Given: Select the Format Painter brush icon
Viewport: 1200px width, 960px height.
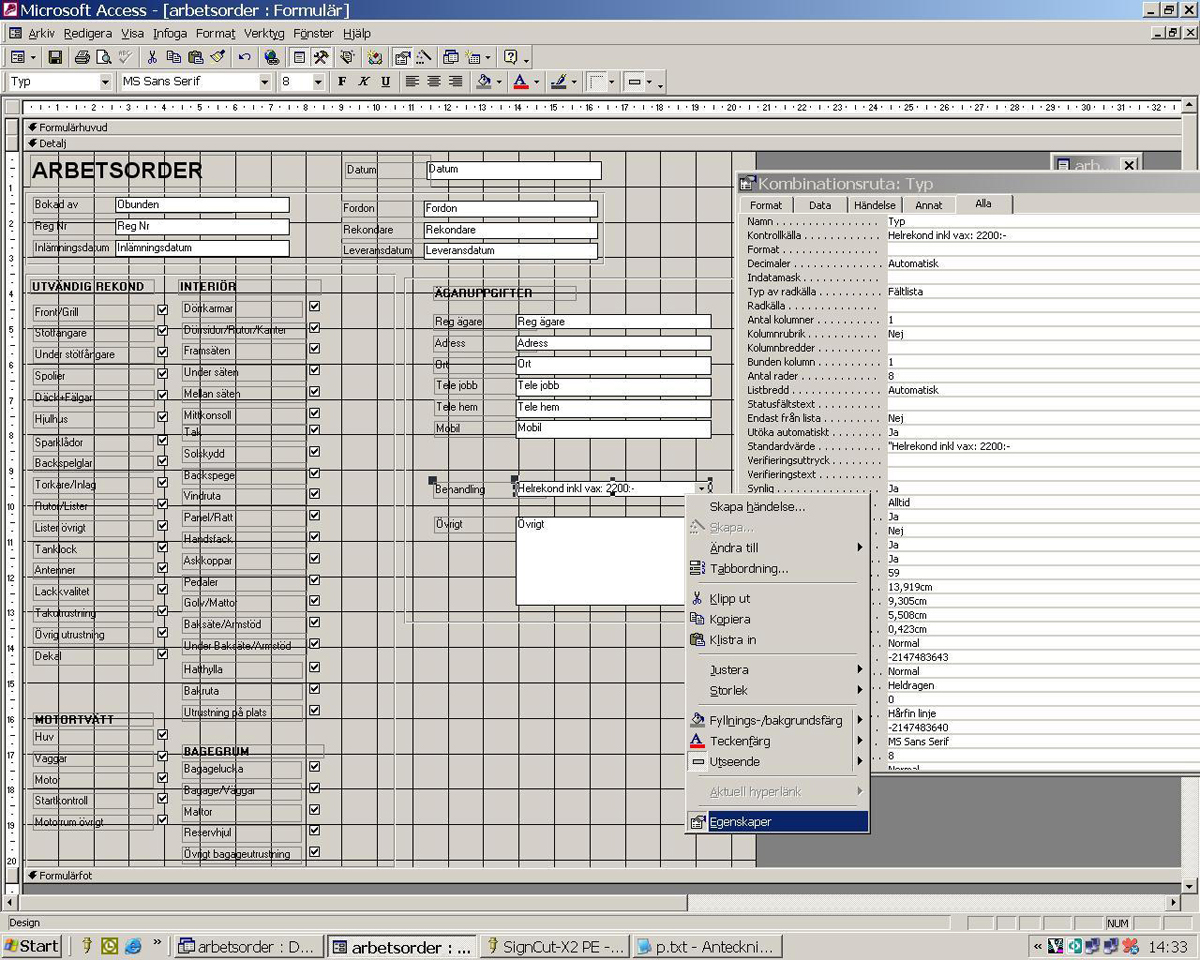Looking at the screenshot, I should click(x=217, y=58).
